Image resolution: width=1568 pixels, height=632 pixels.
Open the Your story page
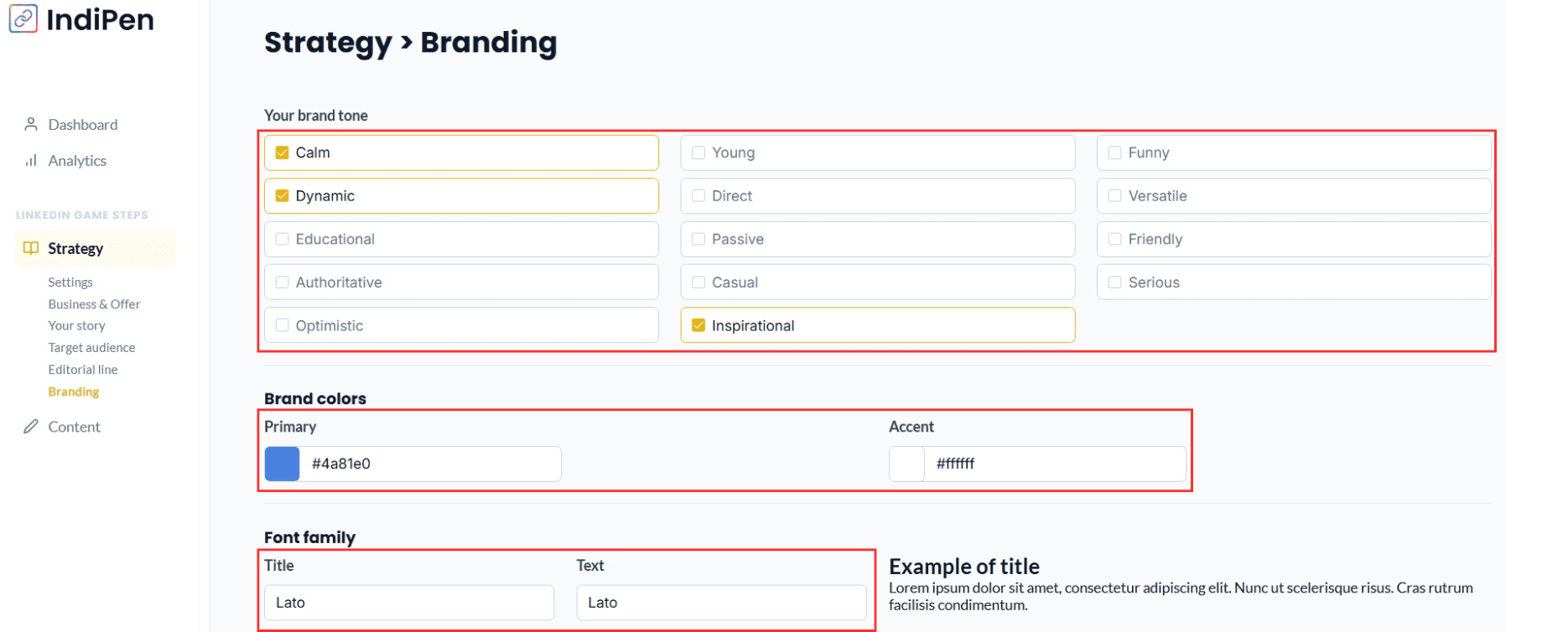pos(76,326)
